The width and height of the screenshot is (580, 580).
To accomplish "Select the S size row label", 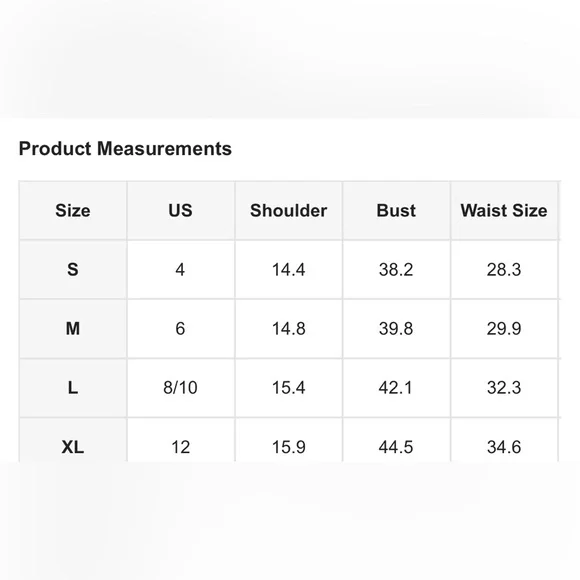I will pos(73,269).
